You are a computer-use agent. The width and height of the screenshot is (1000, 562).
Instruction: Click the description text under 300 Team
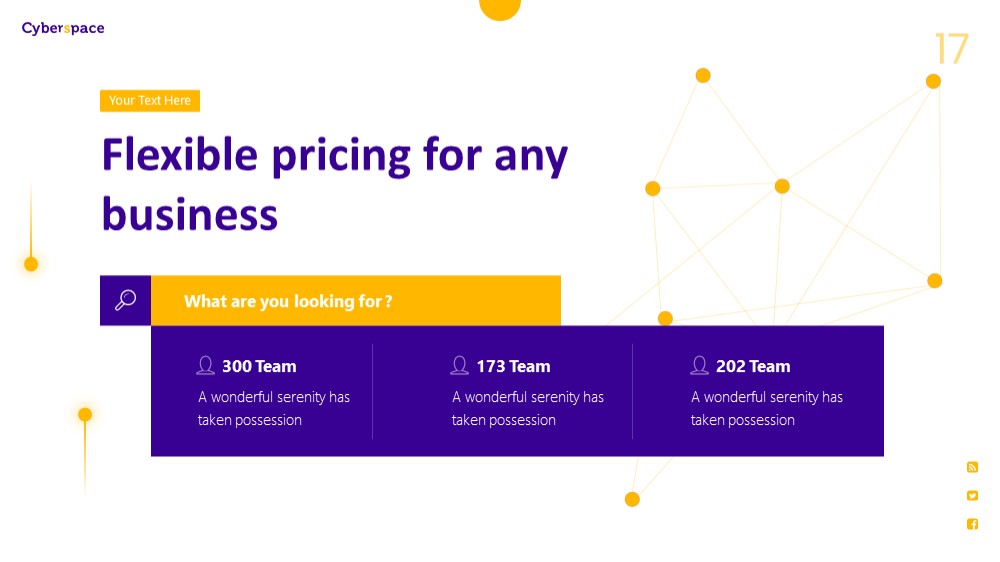click(274, 408)
